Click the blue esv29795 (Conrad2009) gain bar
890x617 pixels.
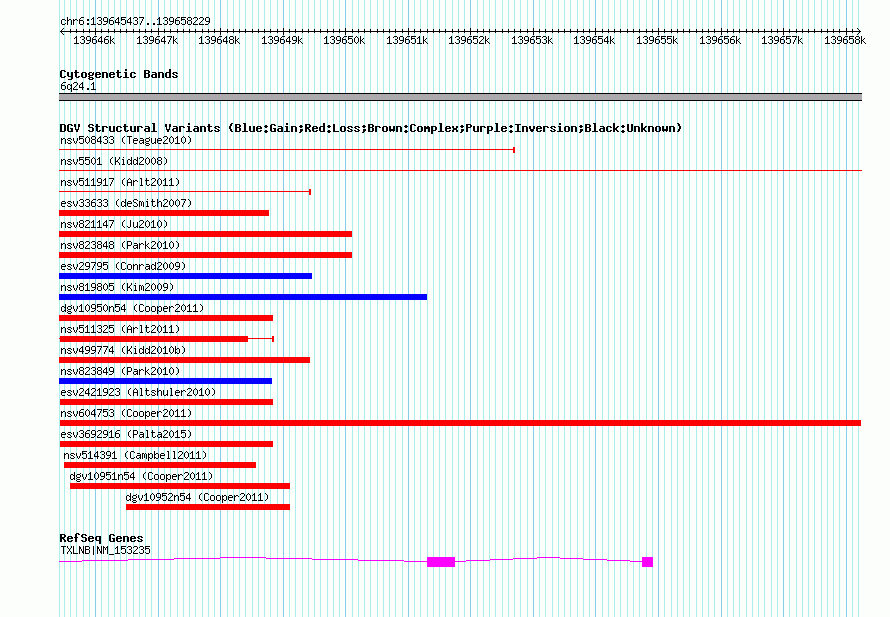click(x=186, y=276)
